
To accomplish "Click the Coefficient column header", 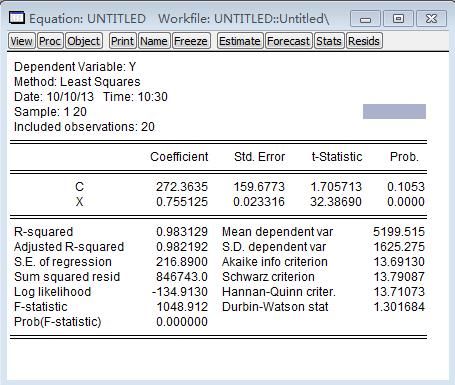I will tap(179, 157).
